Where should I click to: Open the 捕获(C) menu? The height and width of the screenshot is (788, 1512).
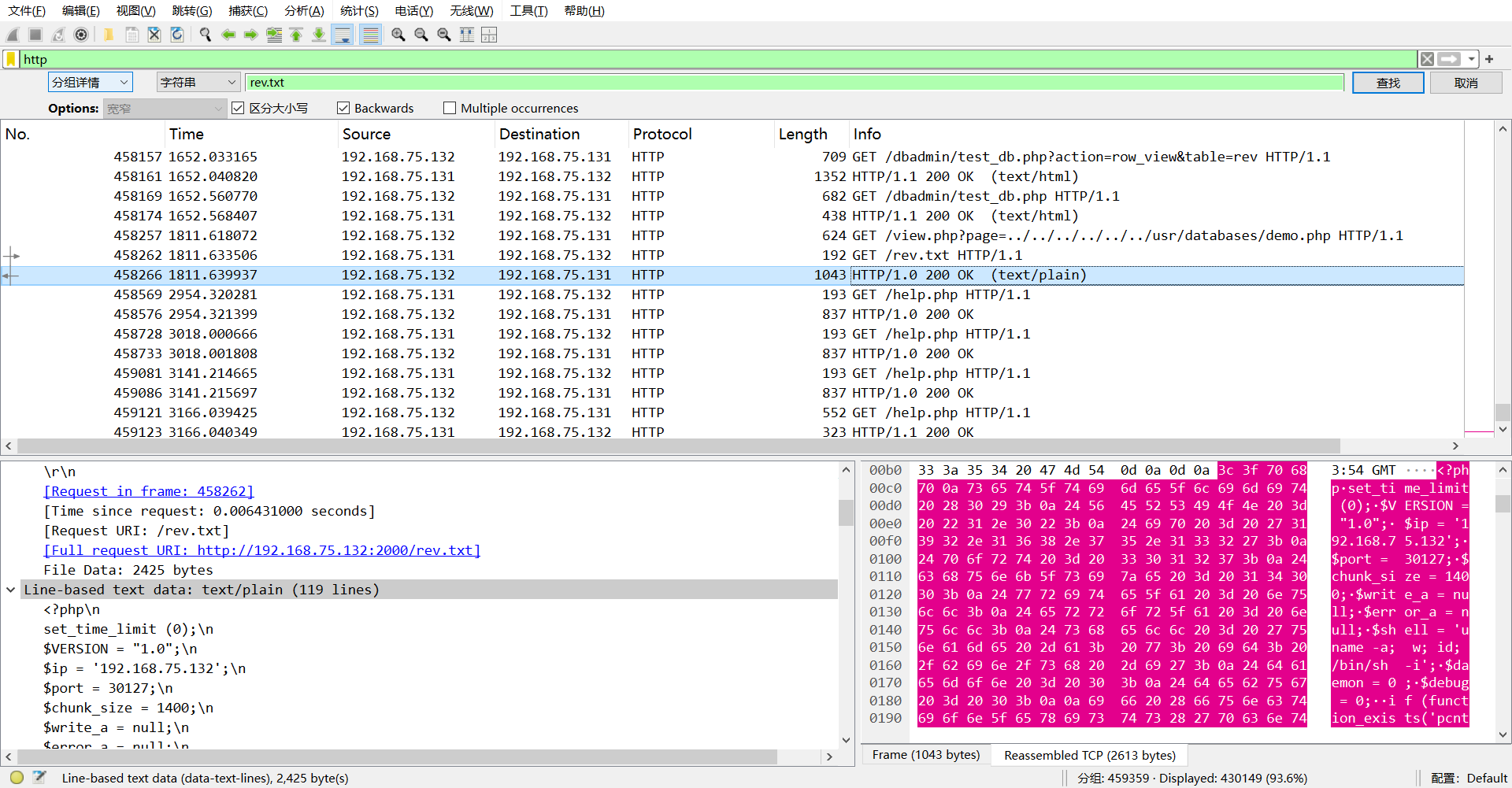[x=248, y=11]
